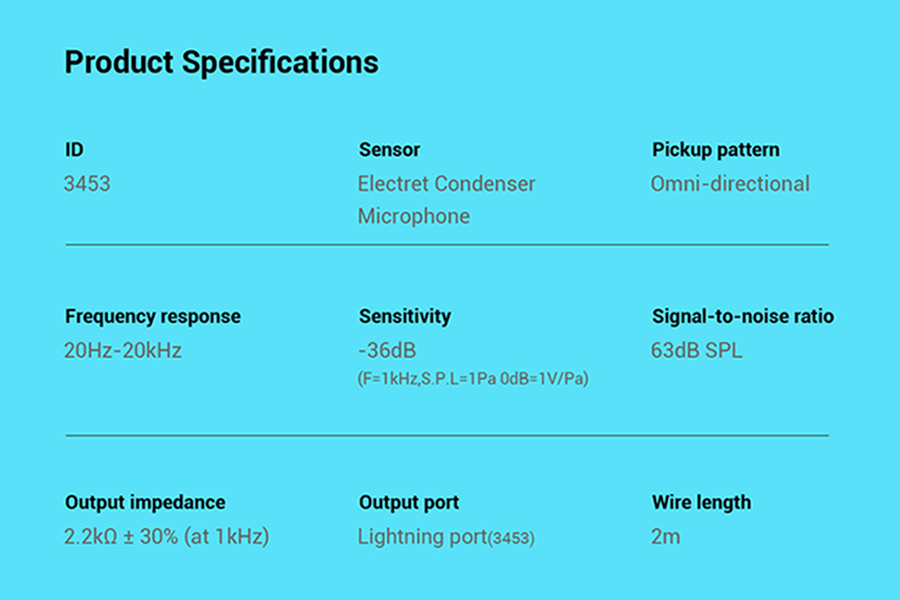Select the Sensitivity label

pos(405,316)
